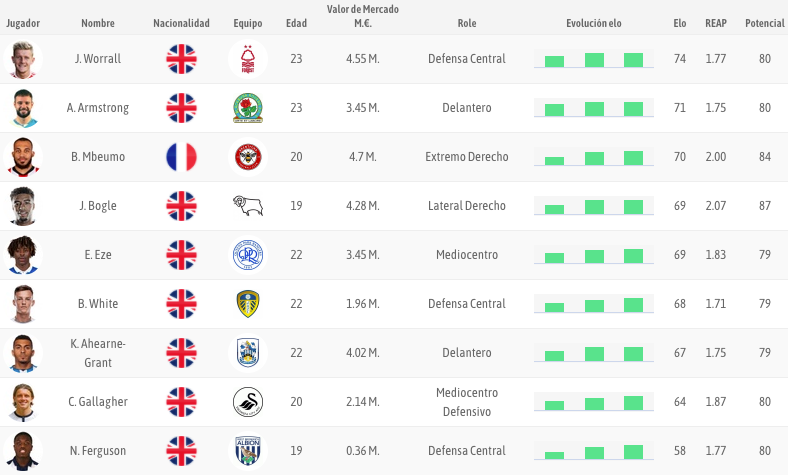Click C. Gallagher's elo evolution chart
Image resolution: width=788 pixels, height=475 pixels.
594,402
